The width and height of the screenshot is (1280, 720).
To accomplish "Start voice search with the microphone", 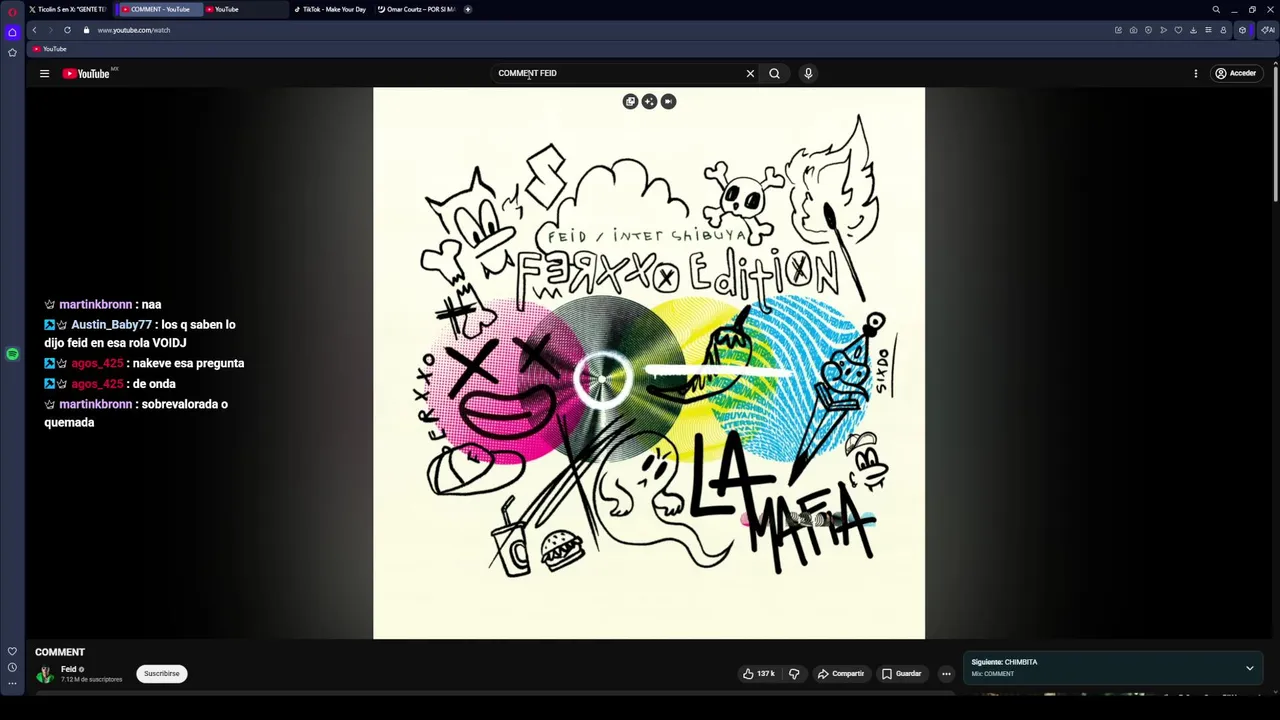I will (x=808, y=73).
